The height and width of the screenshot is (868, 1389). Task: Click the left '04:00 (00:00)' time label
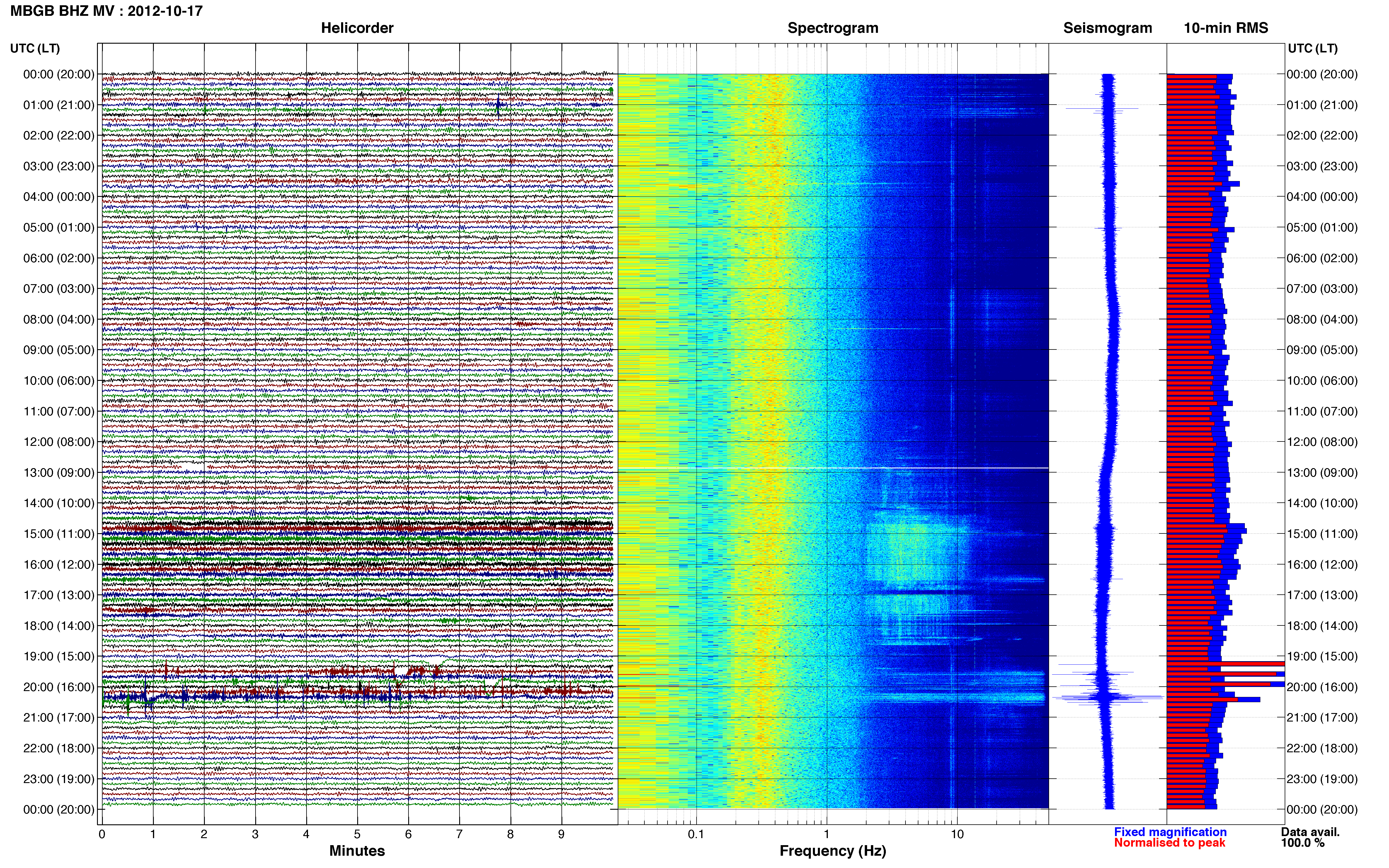59,197
